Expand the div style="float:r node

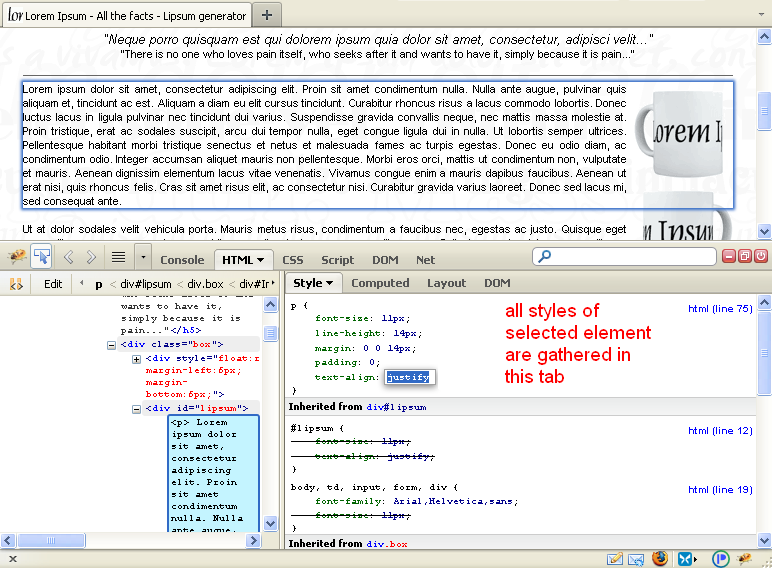coord(136,359)
